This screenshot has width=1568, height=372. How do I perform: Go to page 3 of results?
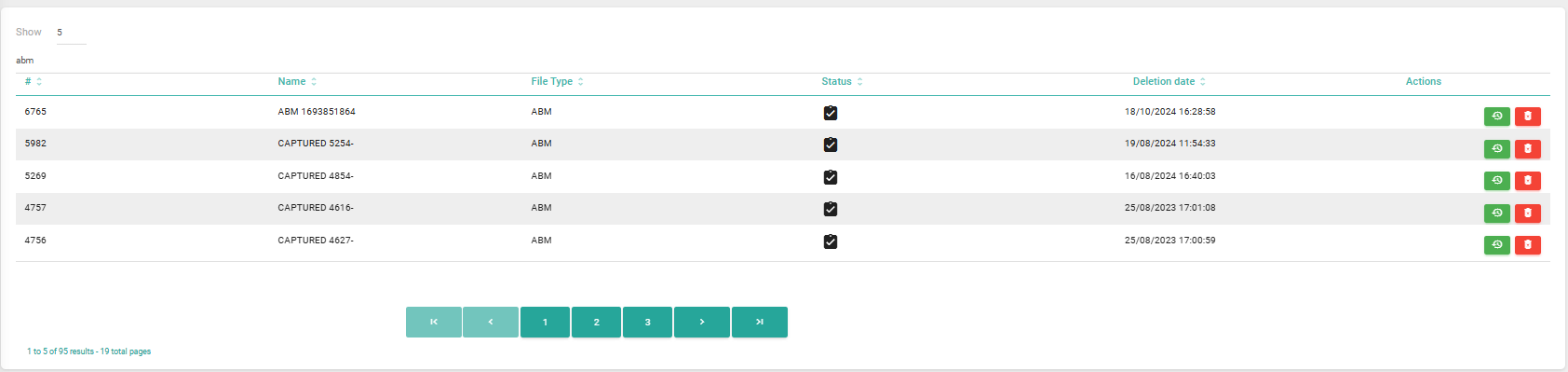pos(647,322)
